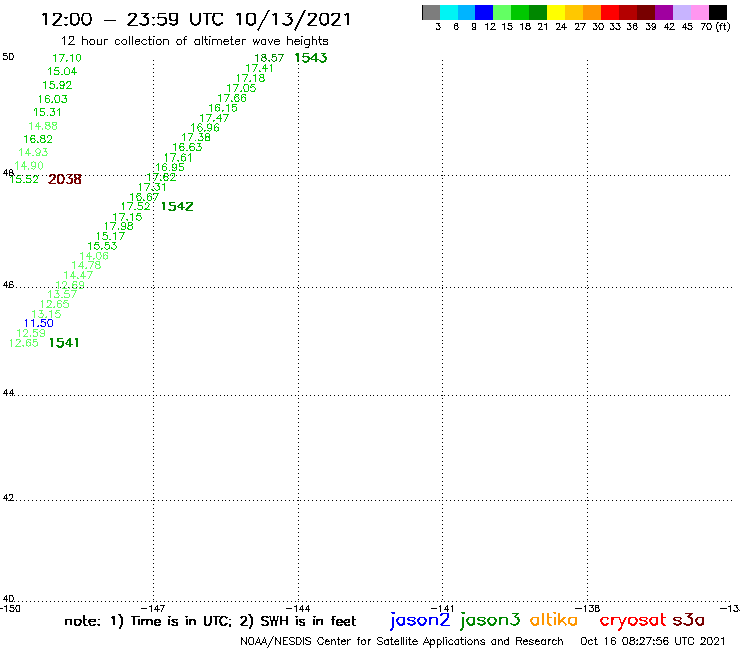This screenshot has width=740, height=650.
Task: Select the wave height reading 14.78
Action: [x=86, y=265]
